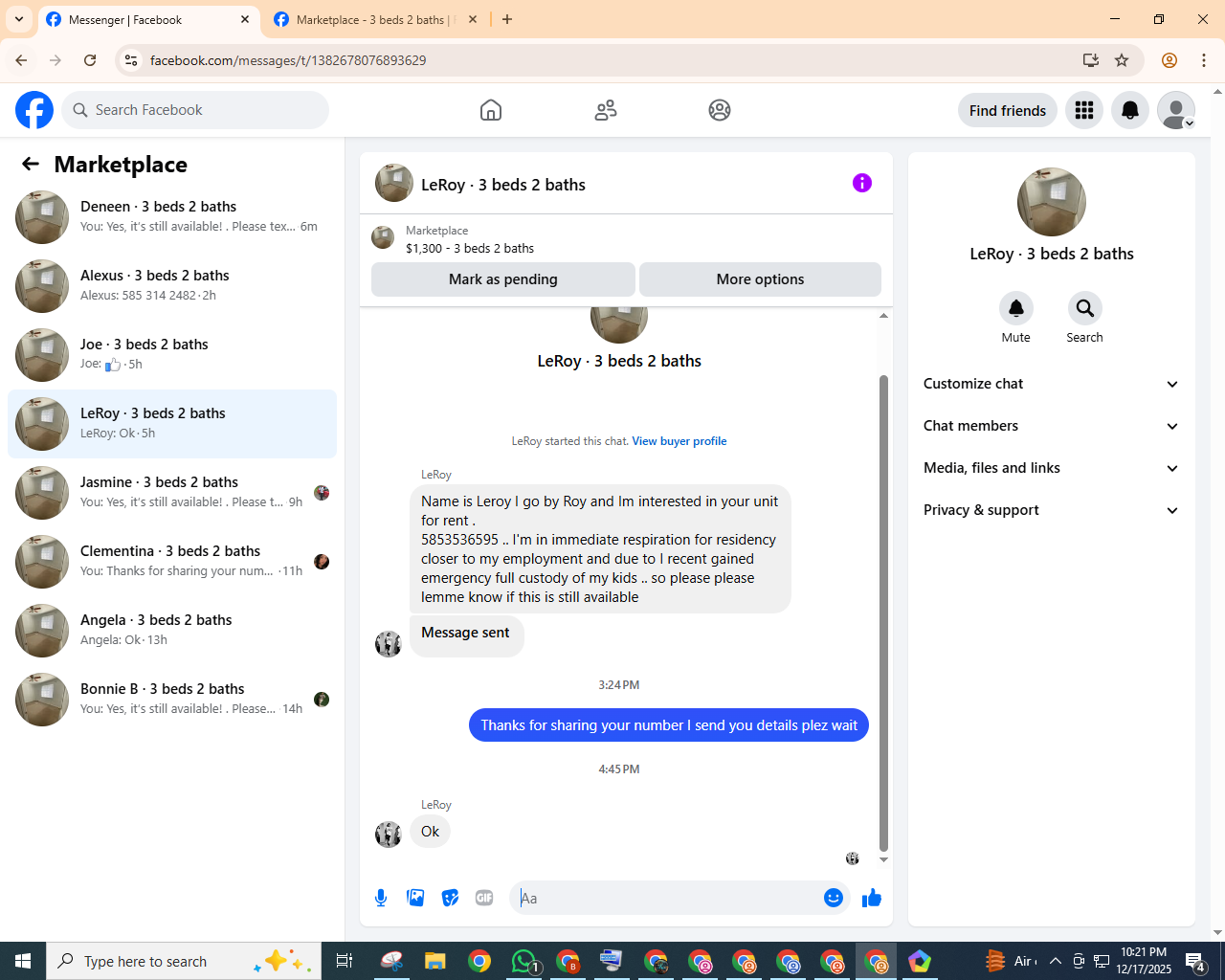Mute the LeRoy conversation

[1016, 308]
